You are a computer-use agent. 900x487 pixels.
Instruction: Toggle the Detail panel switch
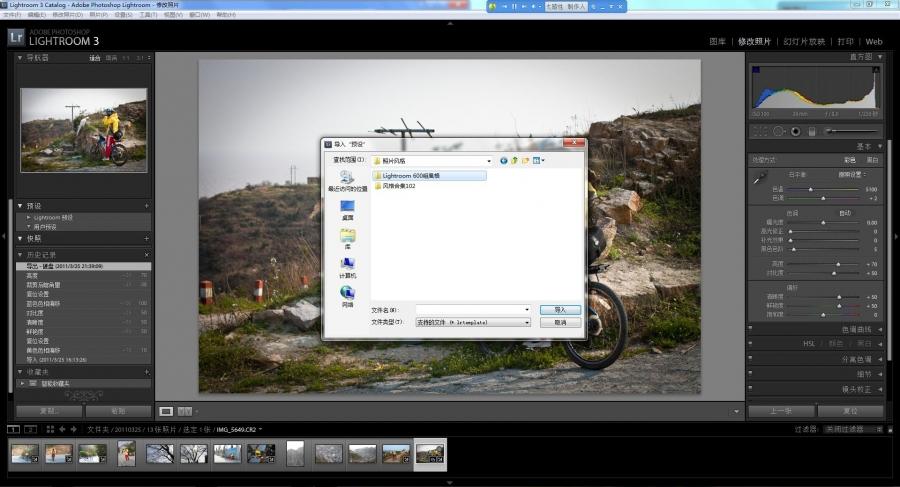[750, 373]
